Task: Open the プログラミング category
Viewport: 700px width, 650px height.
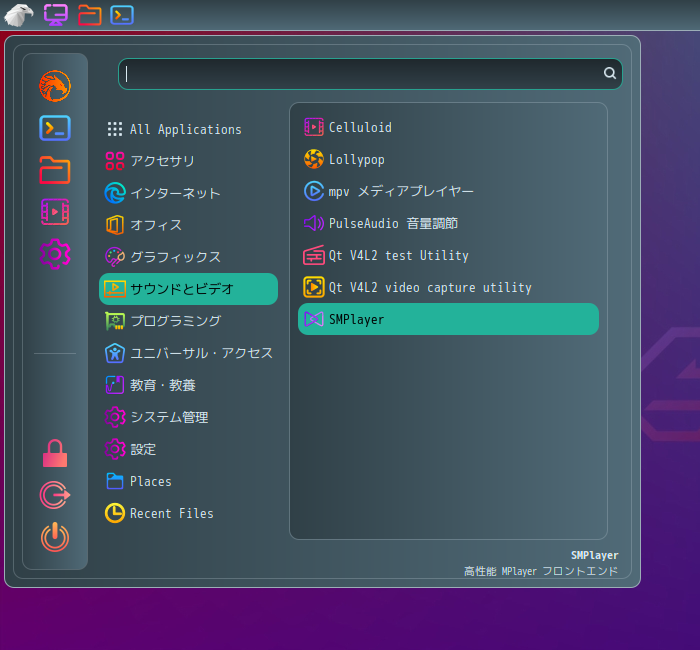Action: pos(188,321)
